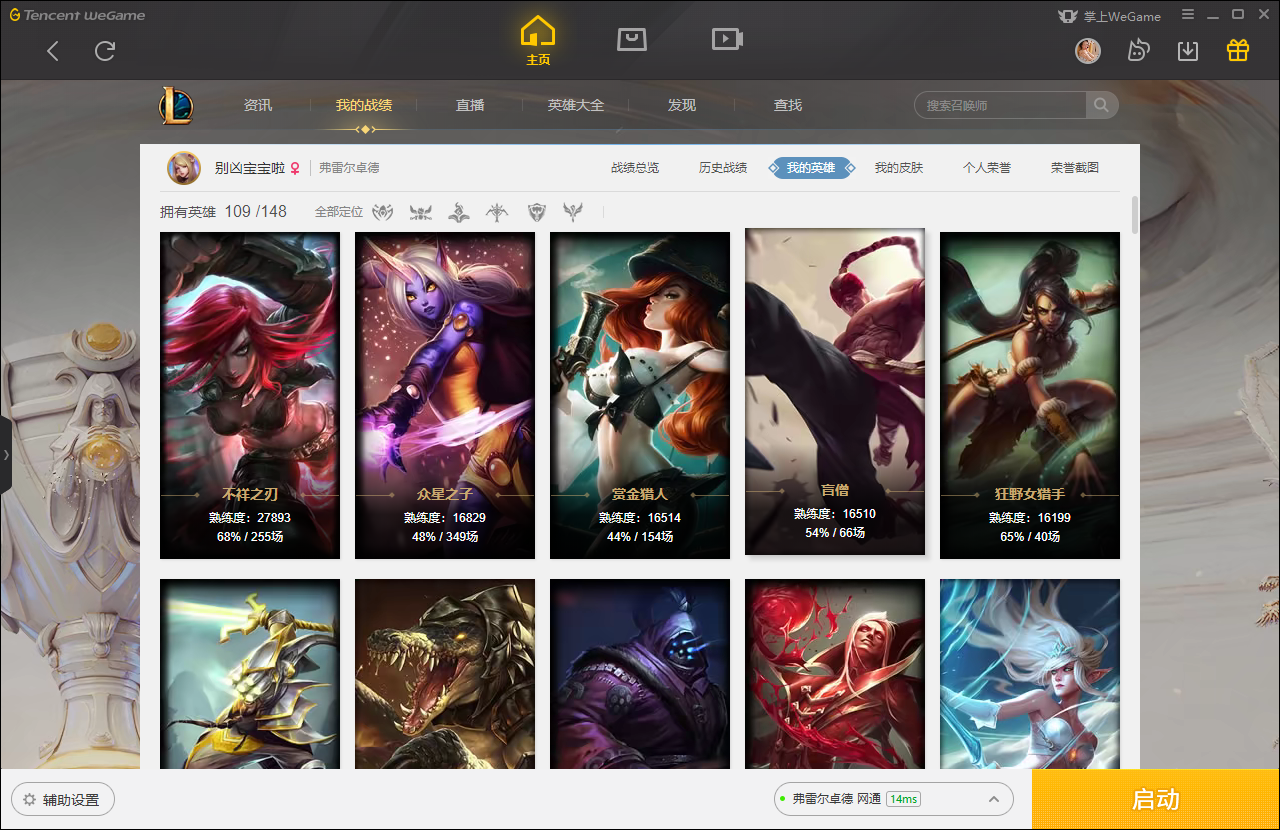This screenshot has height=830, width=1280.
Task: Open the 不祥之刃 hero card
Action: 250,396
